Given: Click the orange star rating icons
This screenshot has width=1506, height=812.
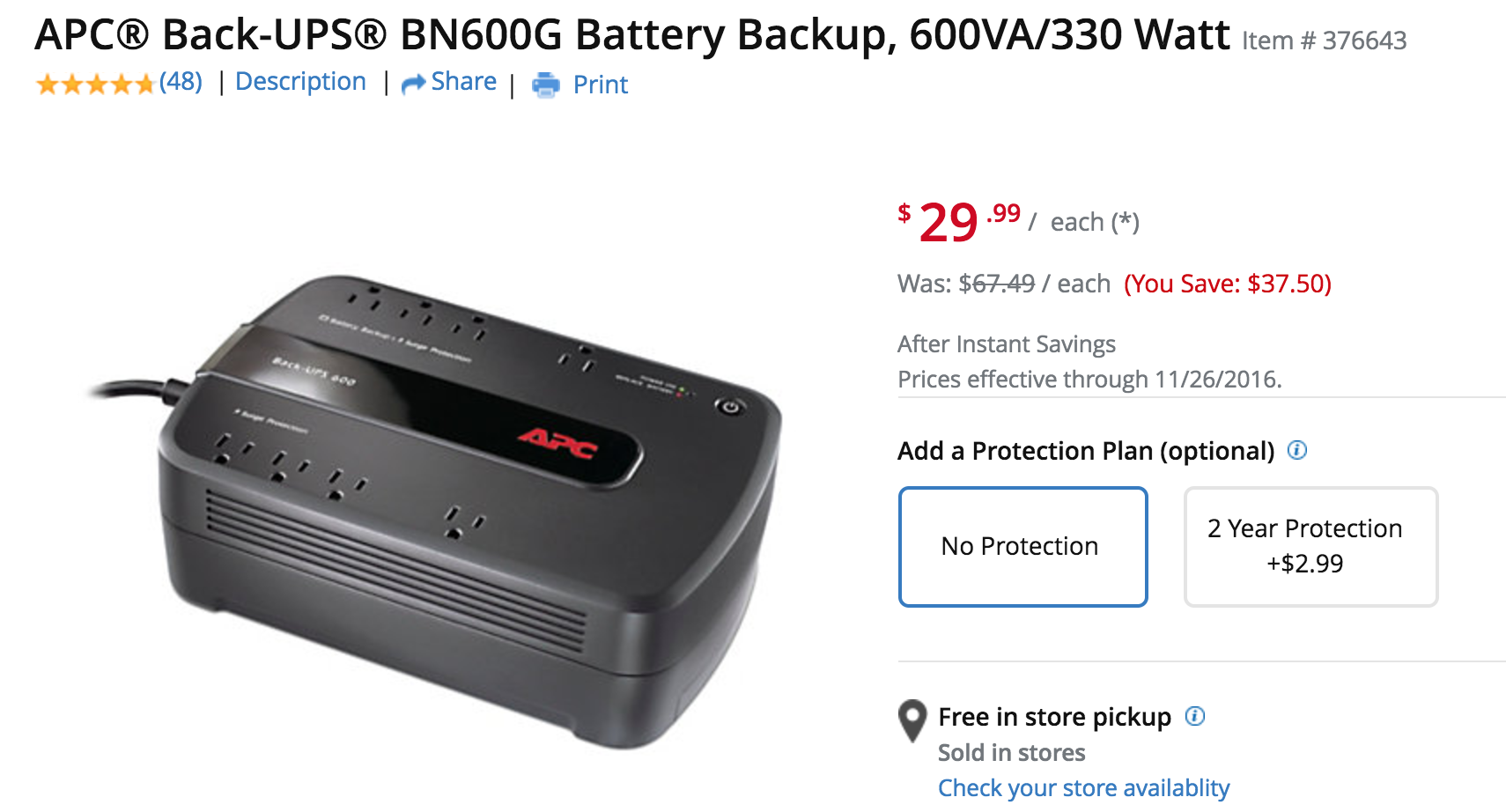Looking at the screenshot, I should 95,84.
